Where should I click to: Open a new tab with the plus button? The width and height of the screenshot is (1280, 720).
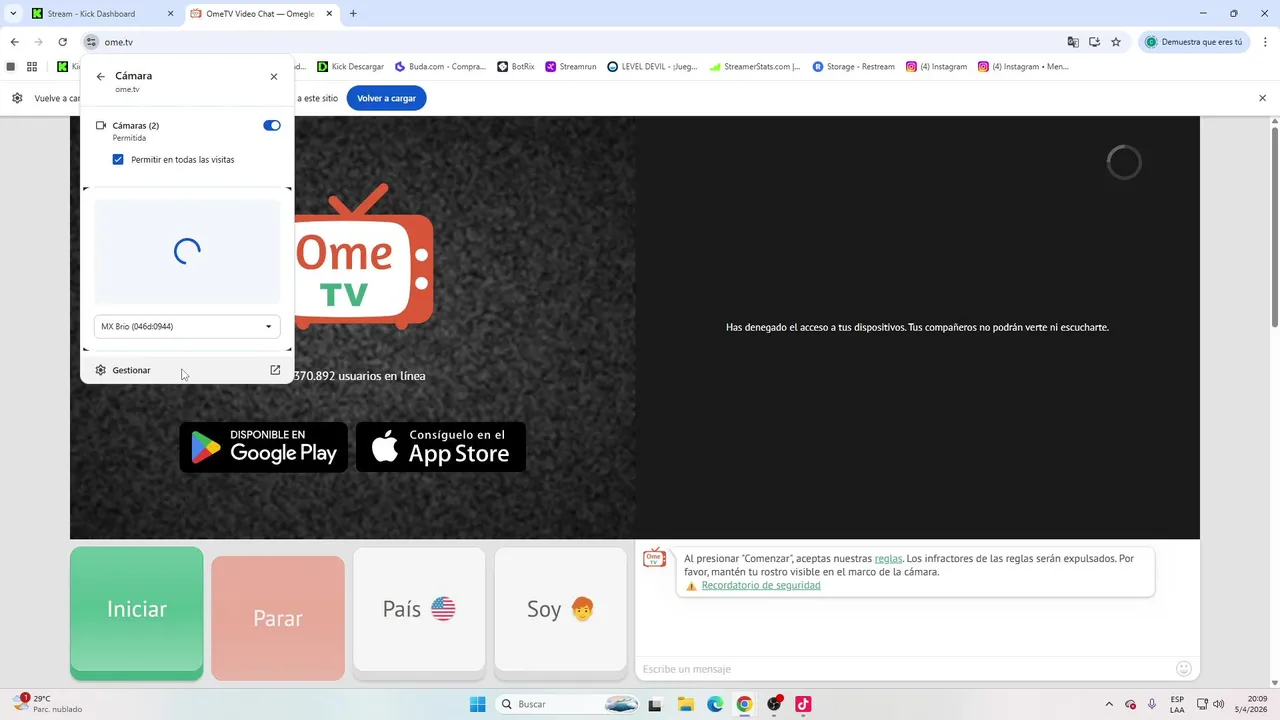pos(353,14)
